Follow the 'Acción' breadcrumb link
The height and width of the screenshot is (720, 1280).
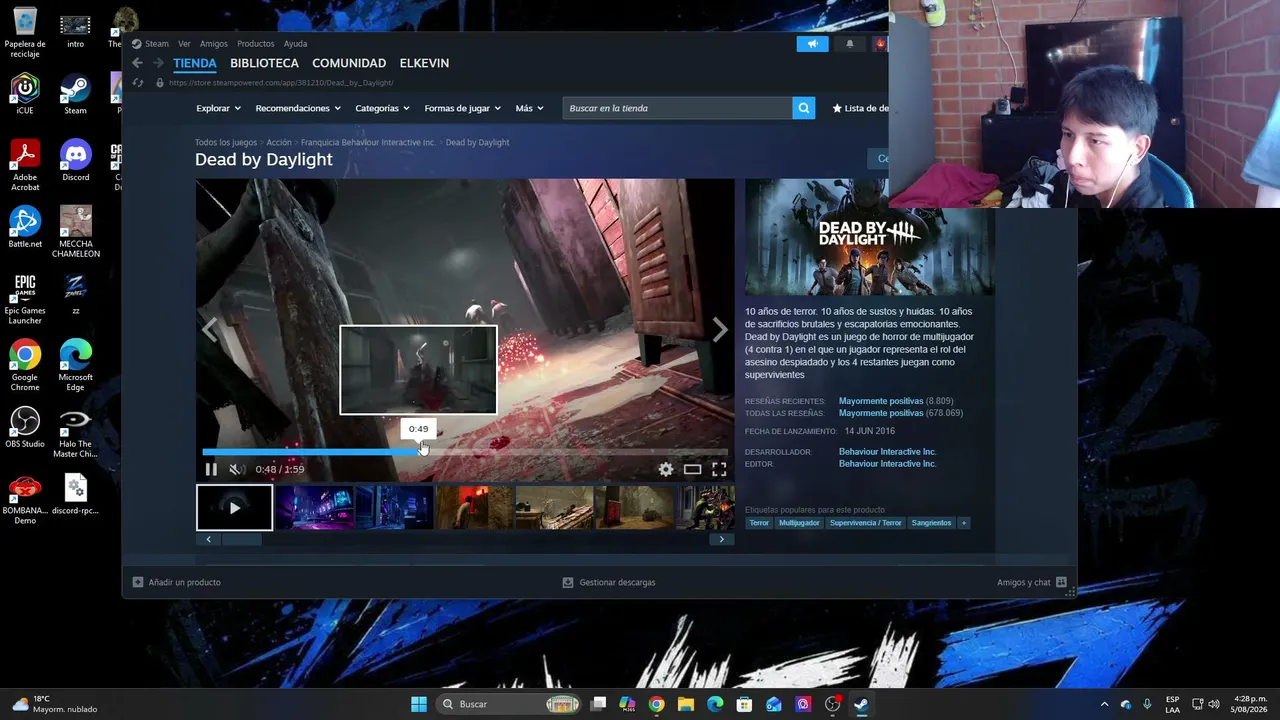coord(279,143)
